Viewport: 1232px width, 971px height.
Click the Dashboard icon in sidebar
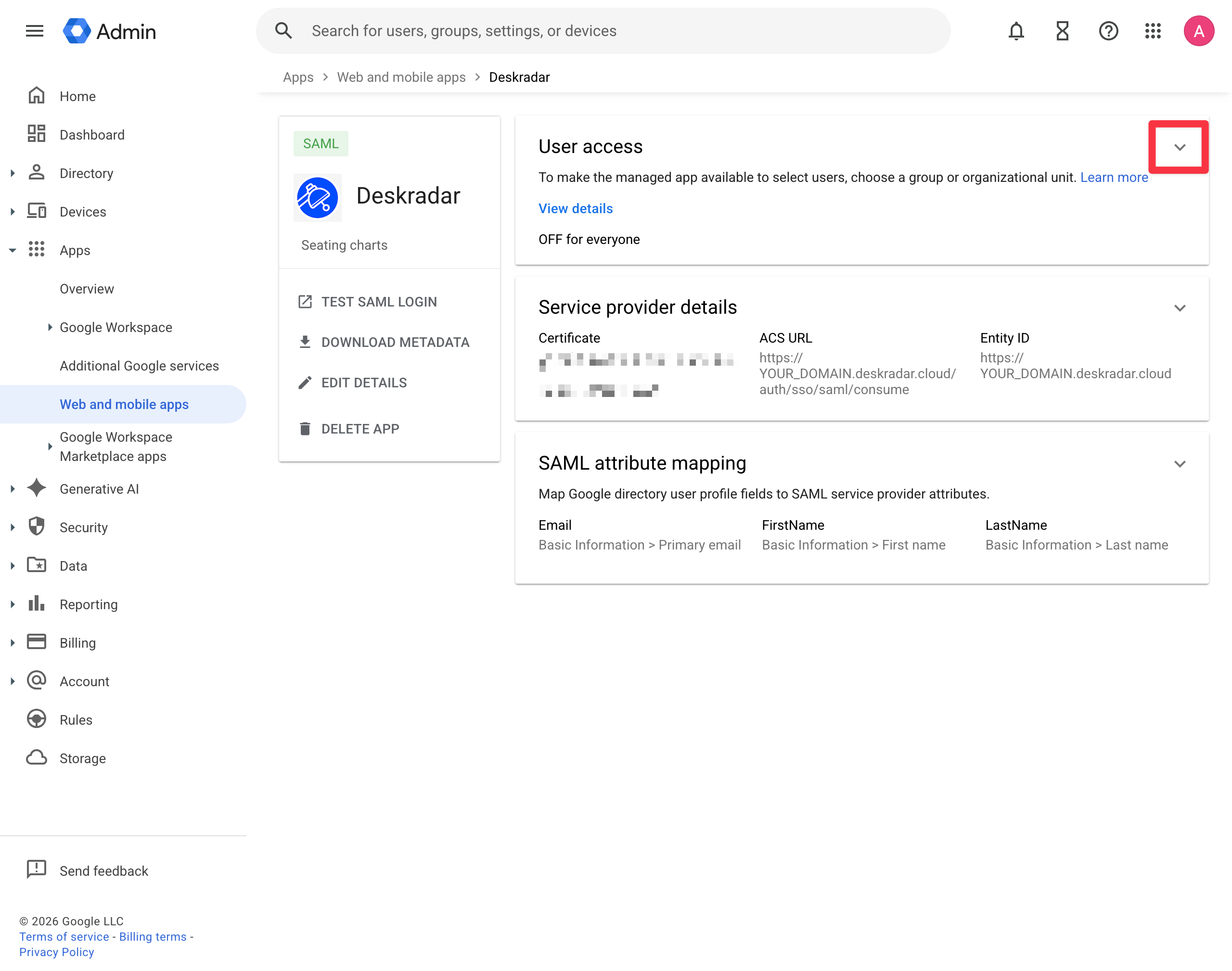37,134
